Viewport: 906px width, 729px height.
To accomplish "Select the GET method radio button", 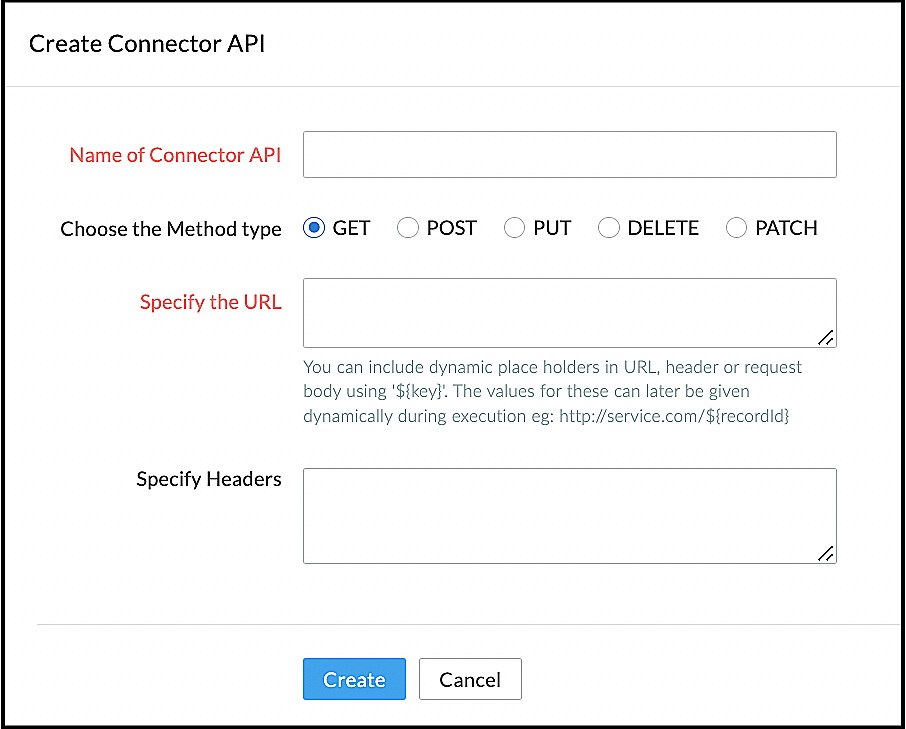I will 314,228.
